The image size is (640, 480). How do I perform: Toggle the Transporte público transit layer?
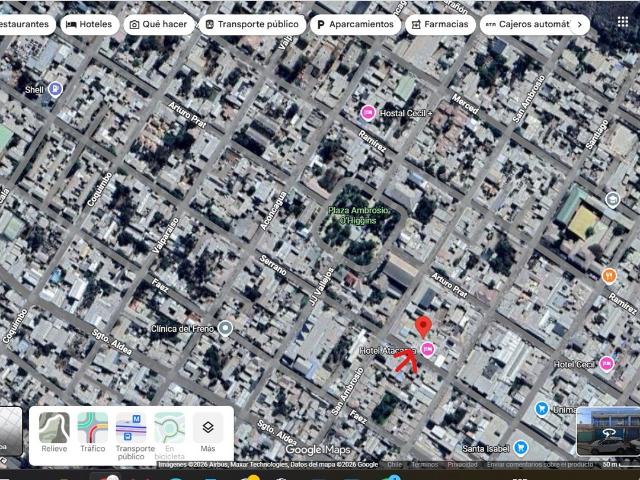(131, 436)
